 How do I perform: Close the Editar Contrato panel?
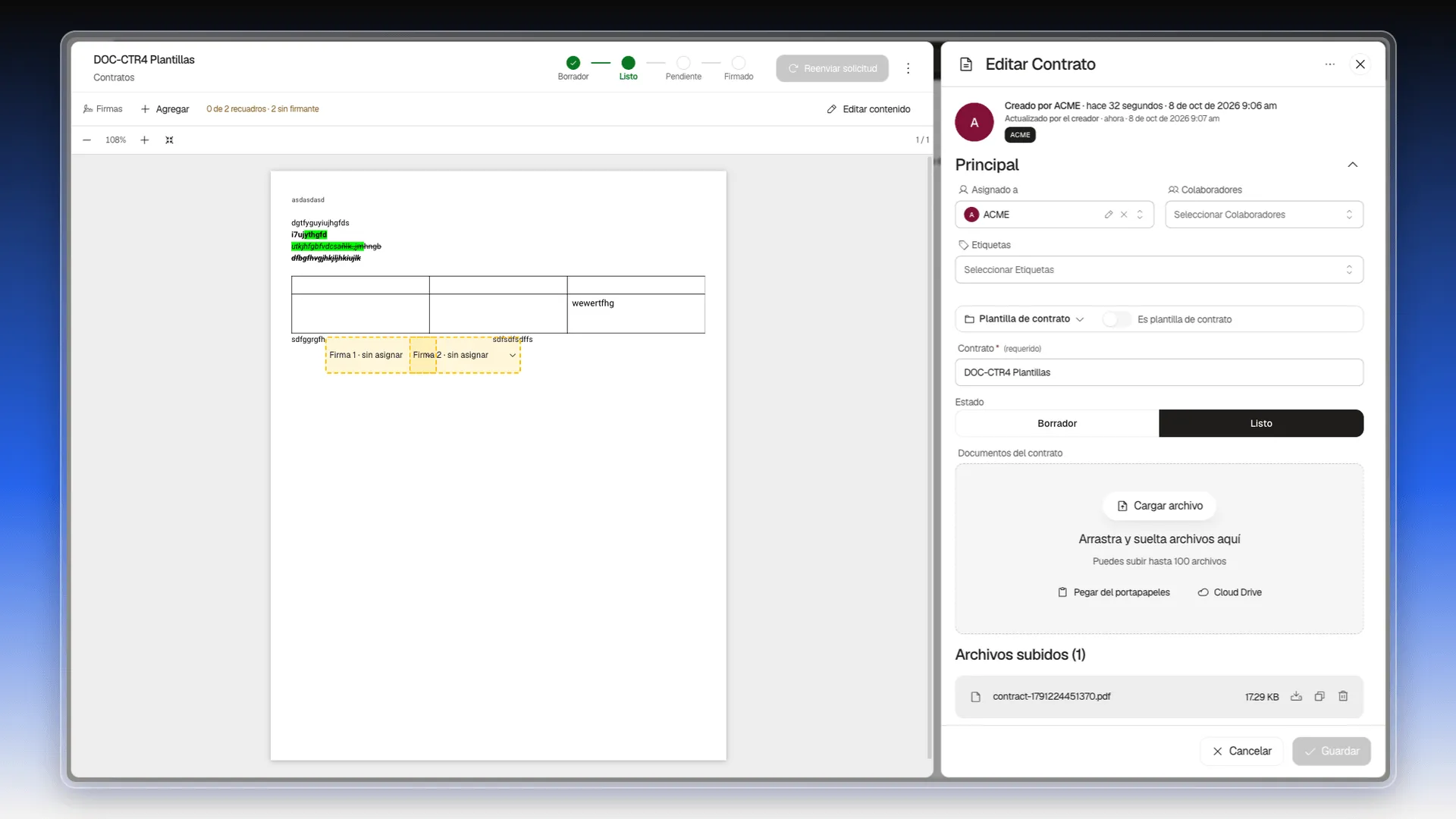click(x=1360, y=64)
